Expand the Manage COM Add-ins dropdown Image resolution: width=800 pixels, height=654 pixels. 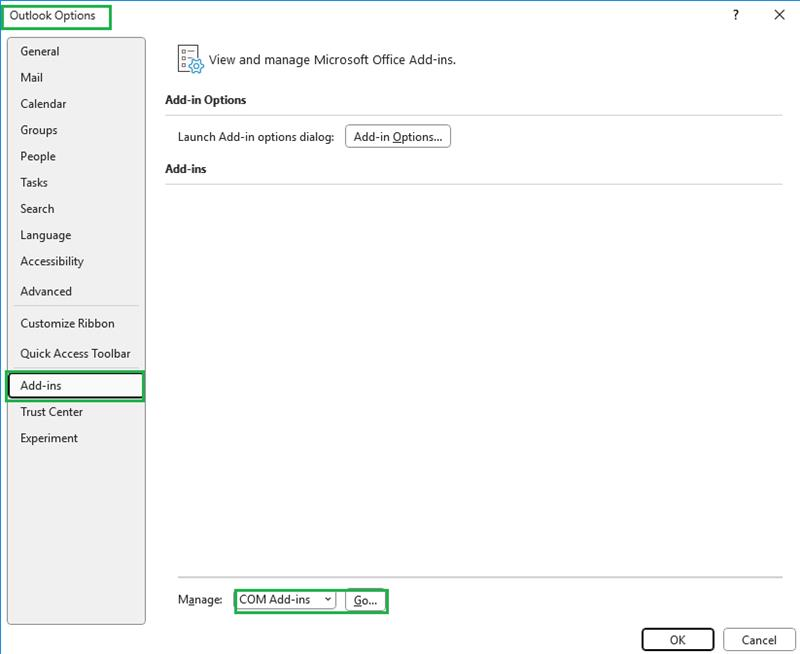[x=285, y=599]
